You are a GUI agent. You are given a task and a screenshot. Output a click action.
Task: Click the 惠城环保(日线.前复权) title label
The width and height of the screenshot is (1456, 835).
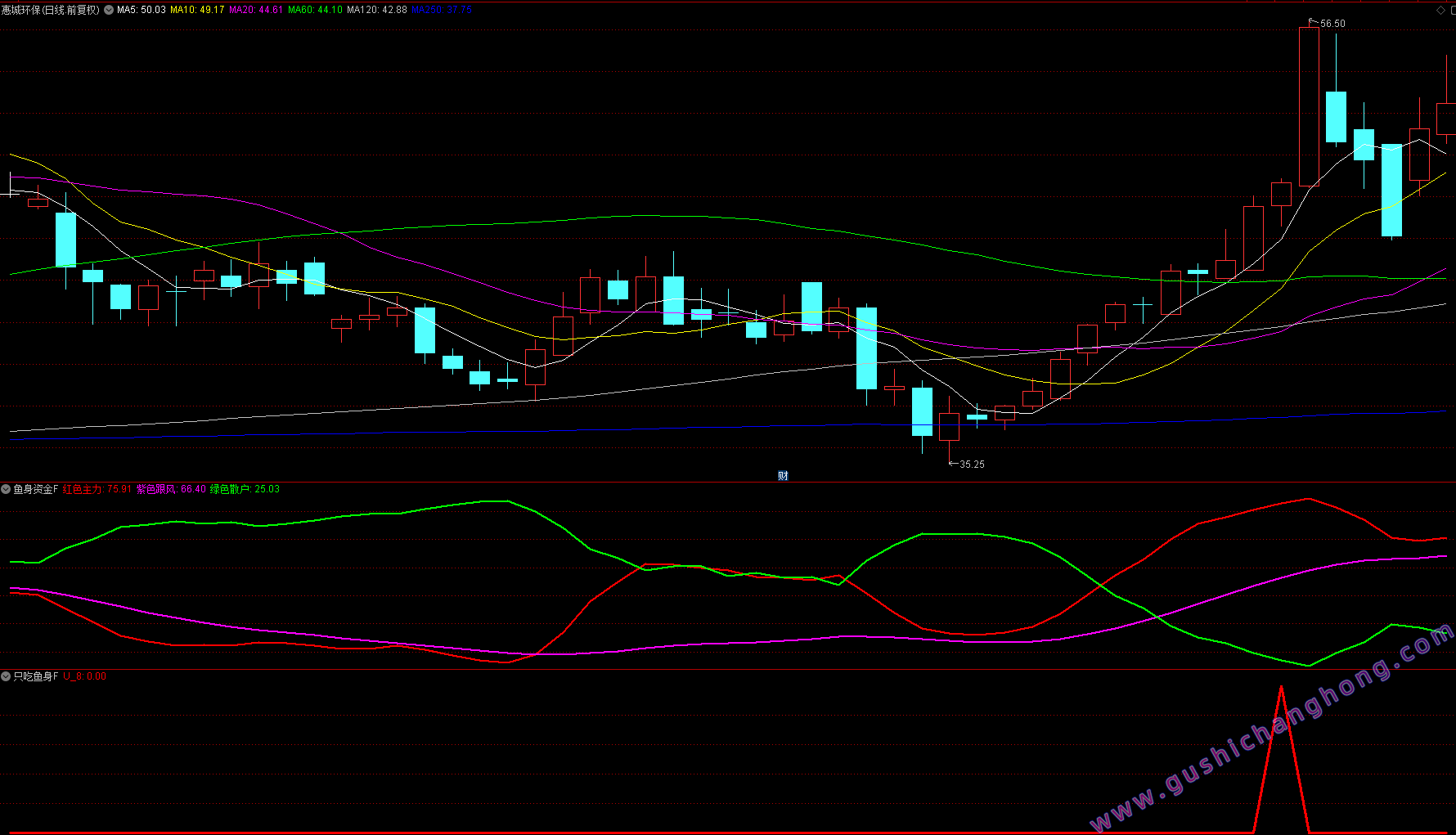point(51,10)
